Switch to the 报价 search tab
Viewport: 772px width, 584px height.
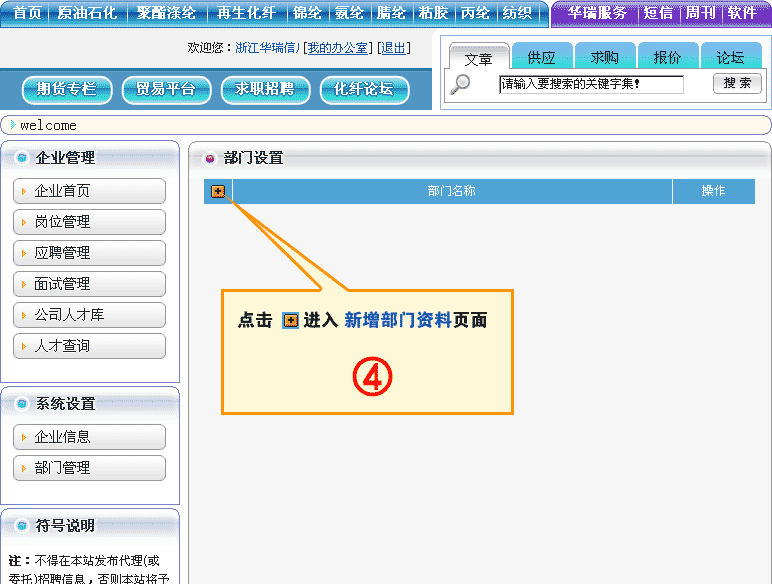(x=667, y=58)
